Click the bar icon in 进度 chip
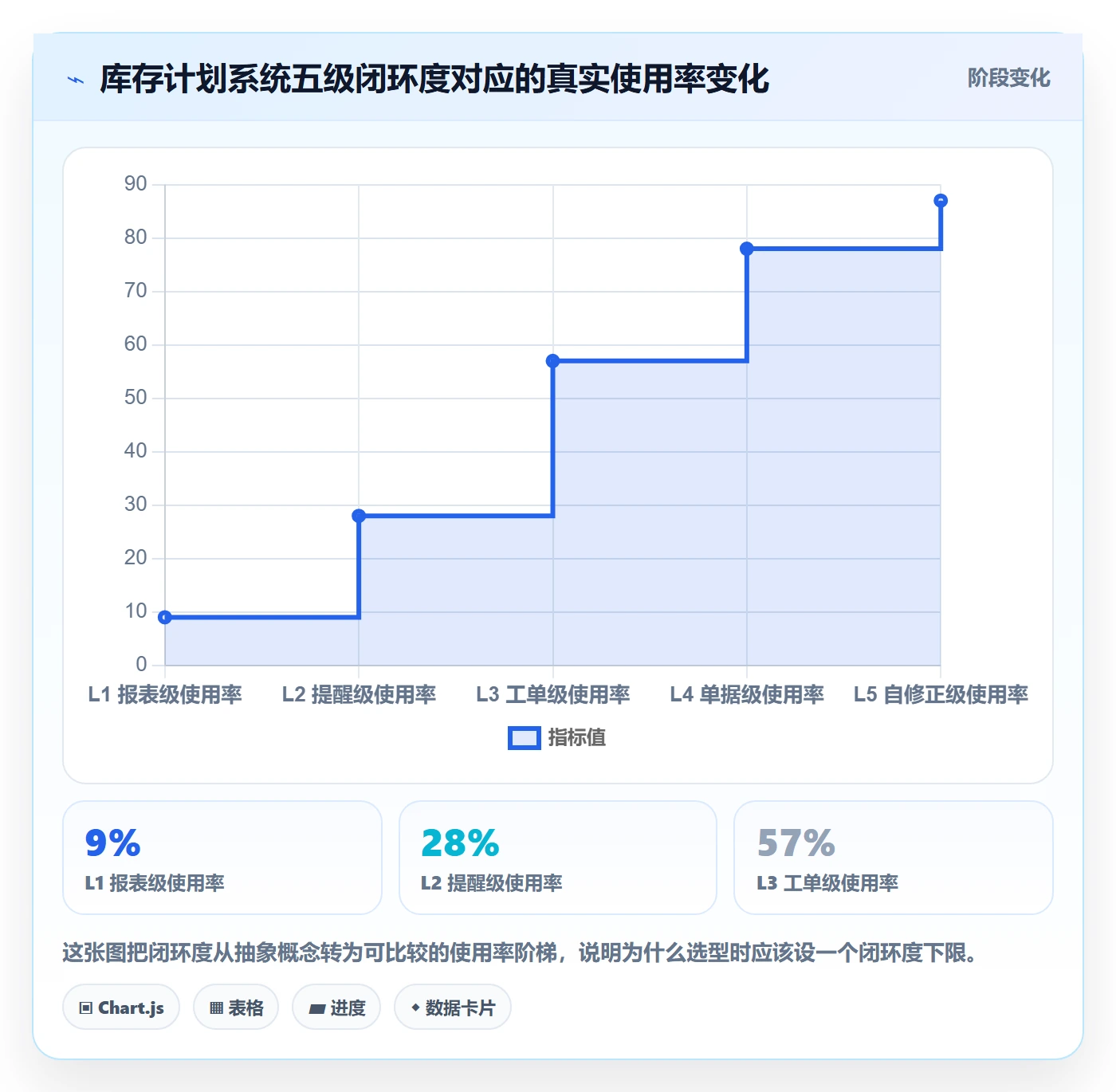This screenshot has height=1092, width=1116. [316, 1009]
